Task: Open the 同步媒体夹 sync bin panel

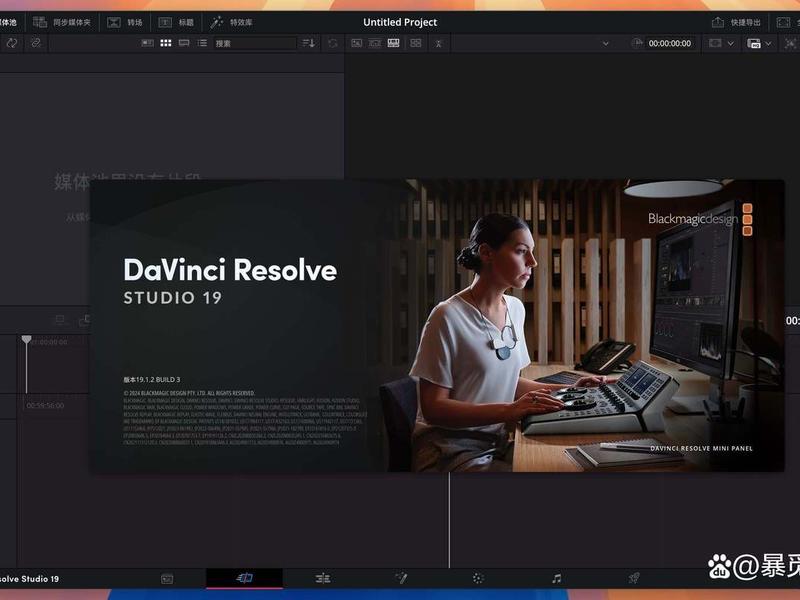Action: 61,22
